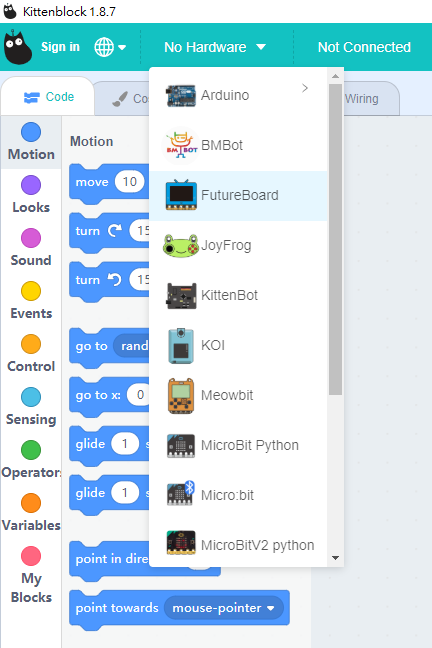This screenshot has height=648, width=432.
Task: Select the Looks purple category circle
Action: (31, 185)
